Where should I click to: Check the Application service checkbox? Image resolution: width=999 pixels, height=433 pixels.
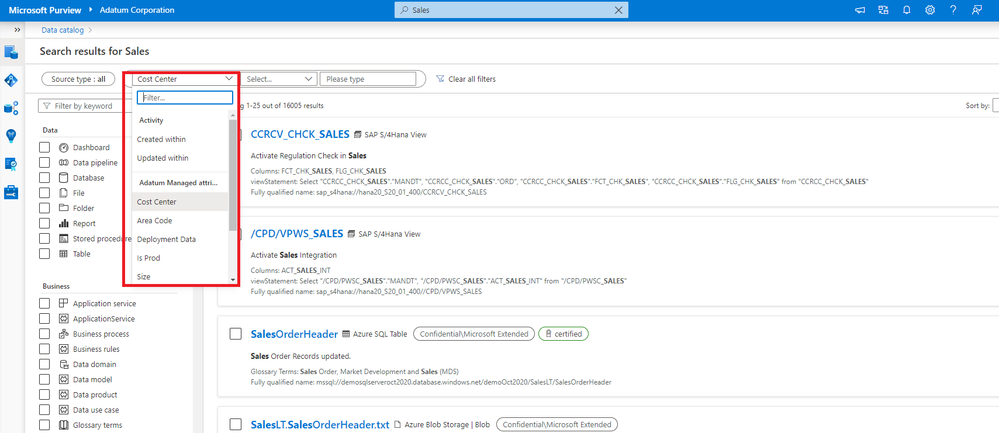point(44,304)
